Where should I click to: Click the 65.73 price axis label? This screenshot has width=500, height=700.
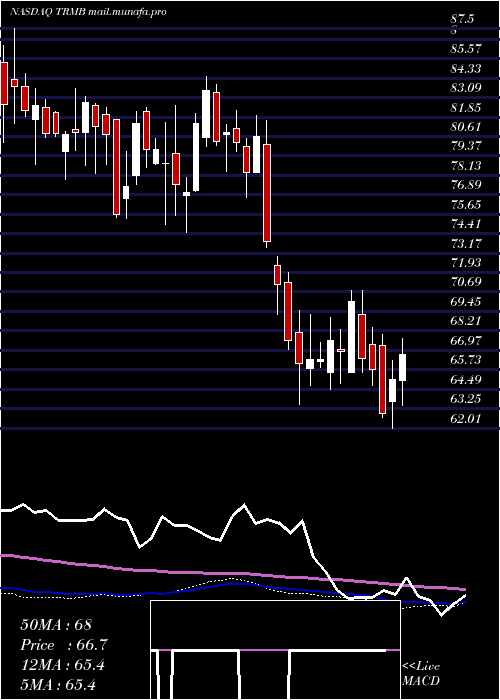[x=466, y=360]
